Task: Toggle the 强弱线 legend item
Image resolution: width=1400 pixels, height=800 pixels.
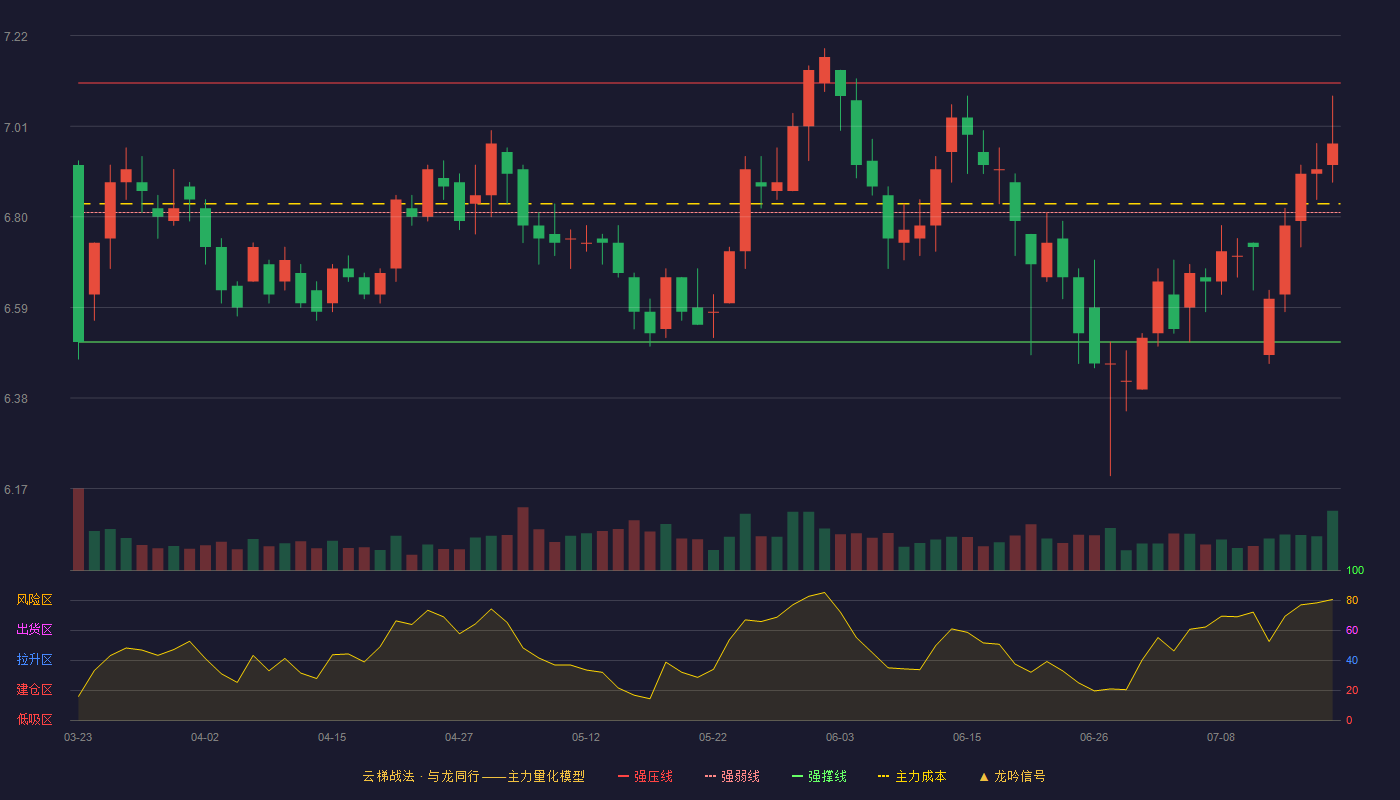Action: coord(732,776)
